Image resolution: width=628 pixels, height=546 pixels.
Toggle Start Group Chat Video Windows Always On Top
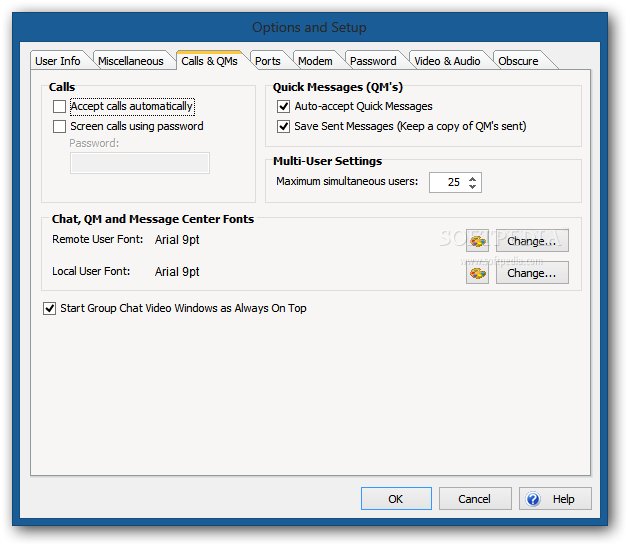49,308
